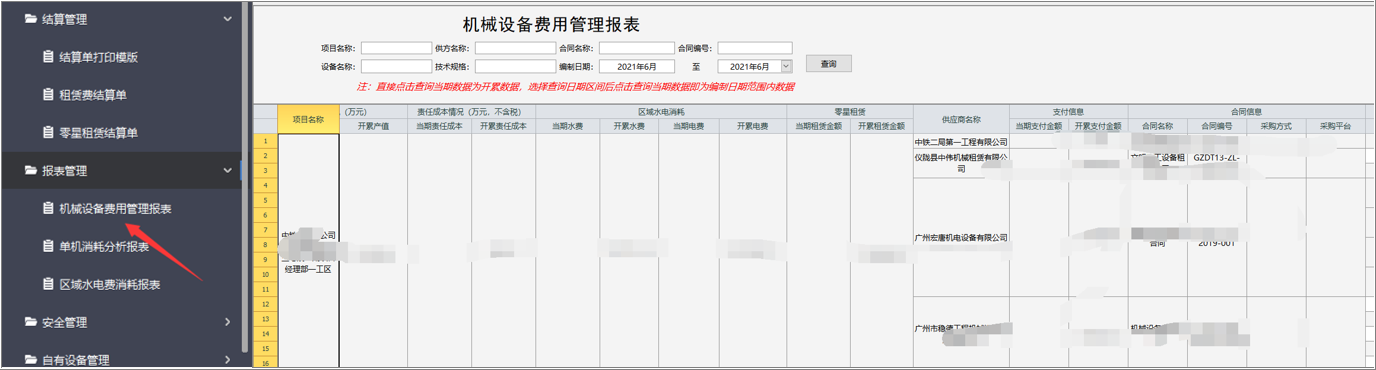The image size is (1376, 370).
Task: Click the 采购平台 column header
Action: (x=1335, y=126)
